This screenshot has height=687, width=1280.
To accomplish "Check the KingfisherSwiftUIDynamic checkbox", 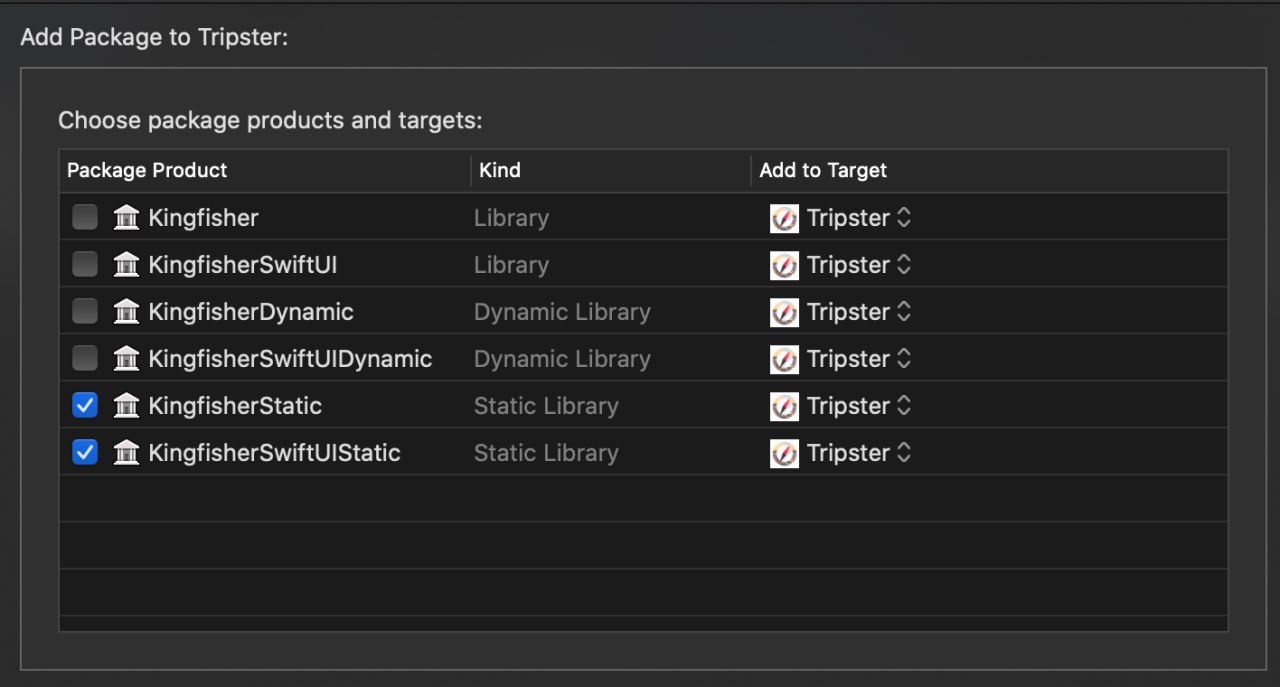I will point(85,358).
